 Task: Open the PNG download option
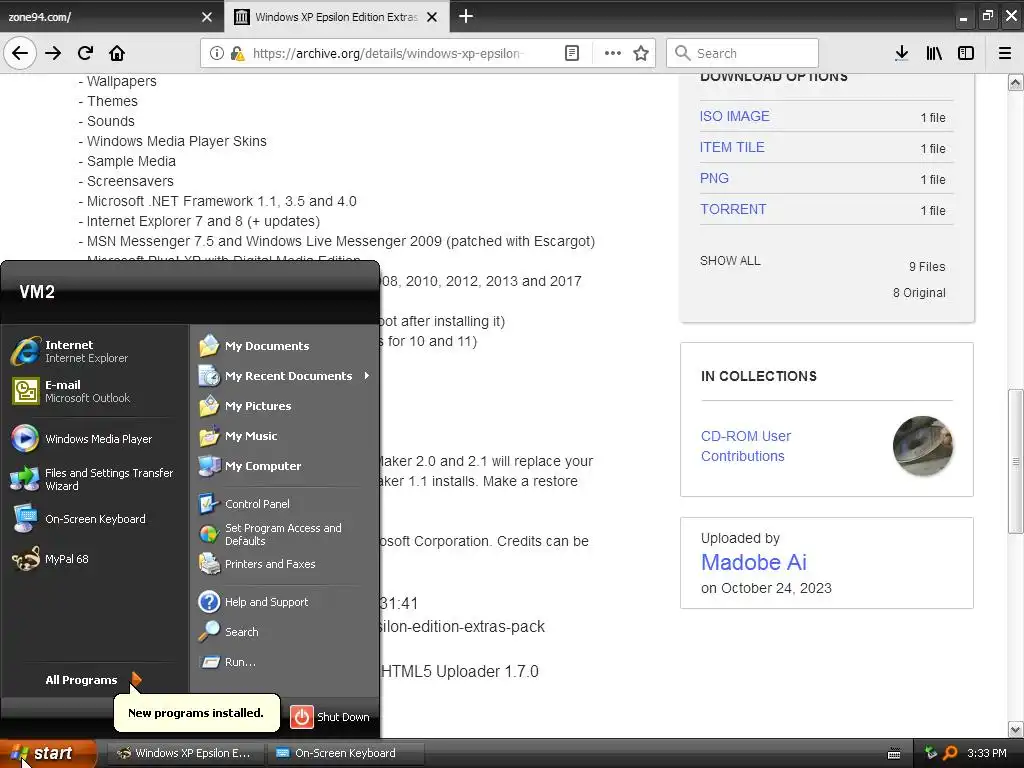(714, 178)
